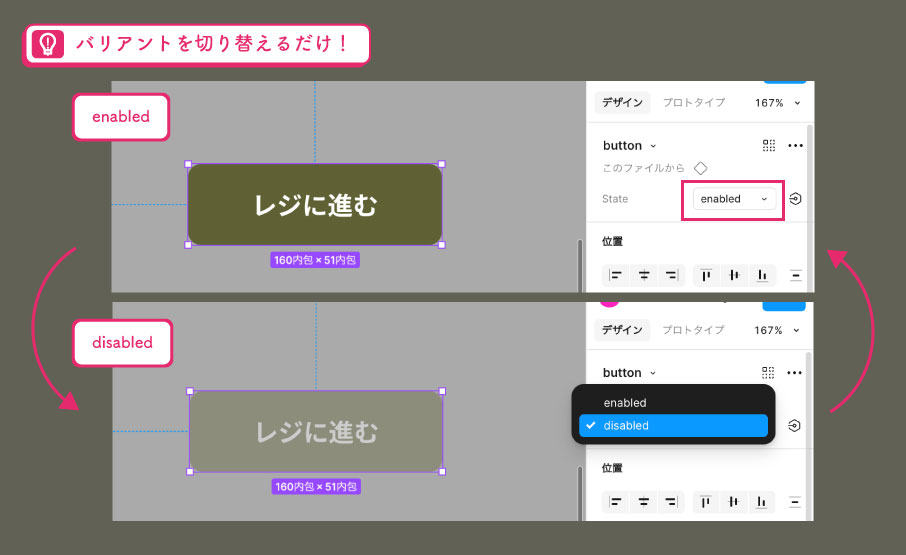This screenshot has height=555, width=906.
Task: Click size label under the enabled button
Action: click(x=315, y=260)
